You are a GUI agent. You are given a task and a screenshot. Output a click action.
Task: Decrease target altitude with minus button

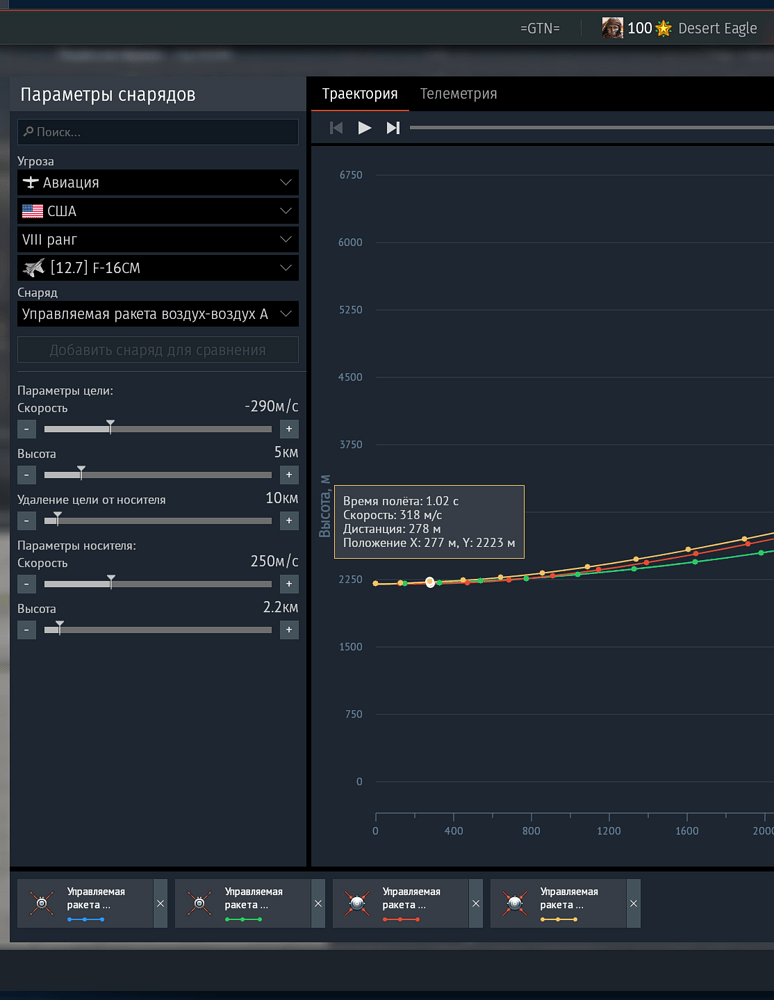pyautogui.click(x=26, y=475)
